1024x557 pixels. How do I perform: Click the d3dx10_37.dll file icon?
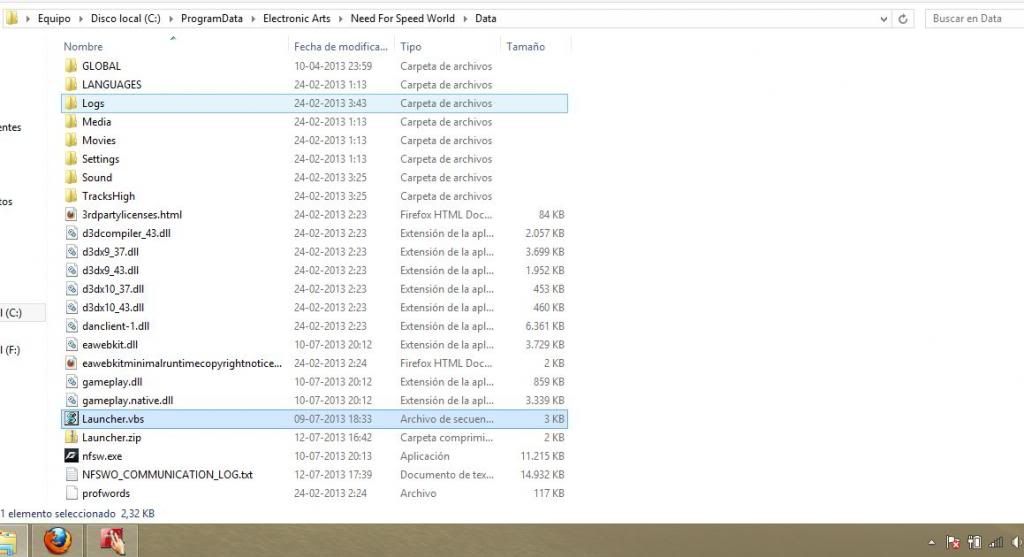tap(71, 289)
